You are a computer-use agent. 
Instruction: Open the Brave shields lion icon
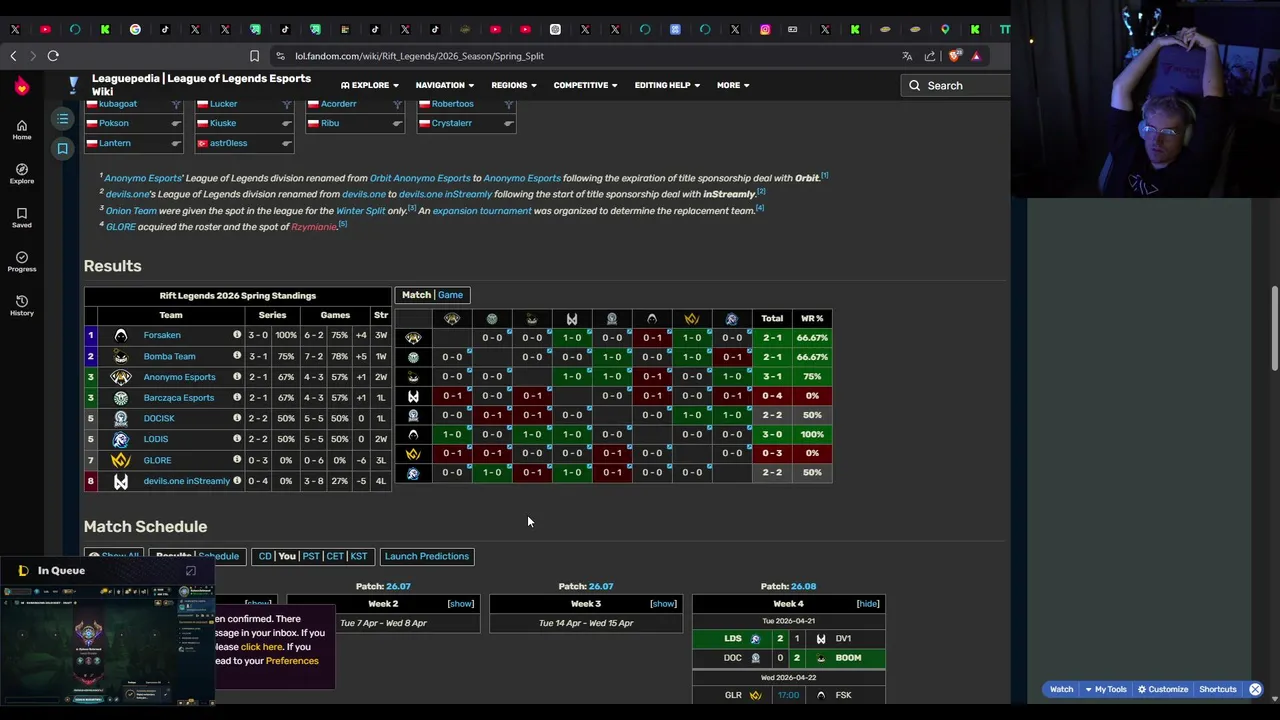click(x=953, y=56)
